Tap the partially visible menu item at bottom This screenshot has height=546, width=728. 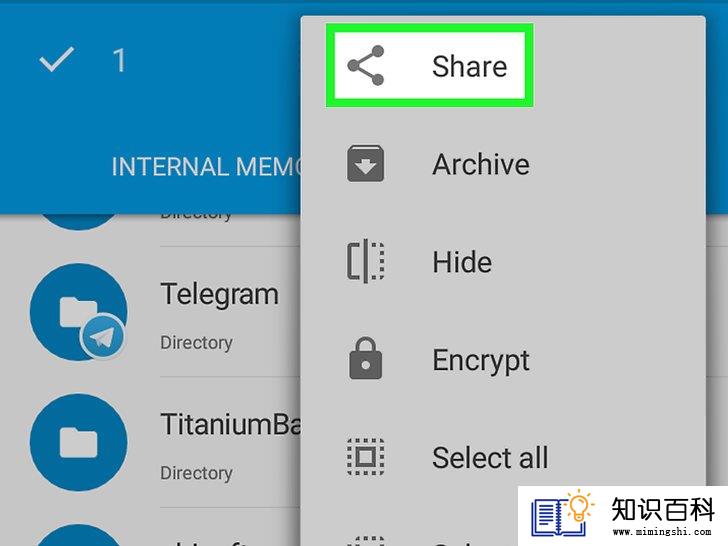point(409,539)
